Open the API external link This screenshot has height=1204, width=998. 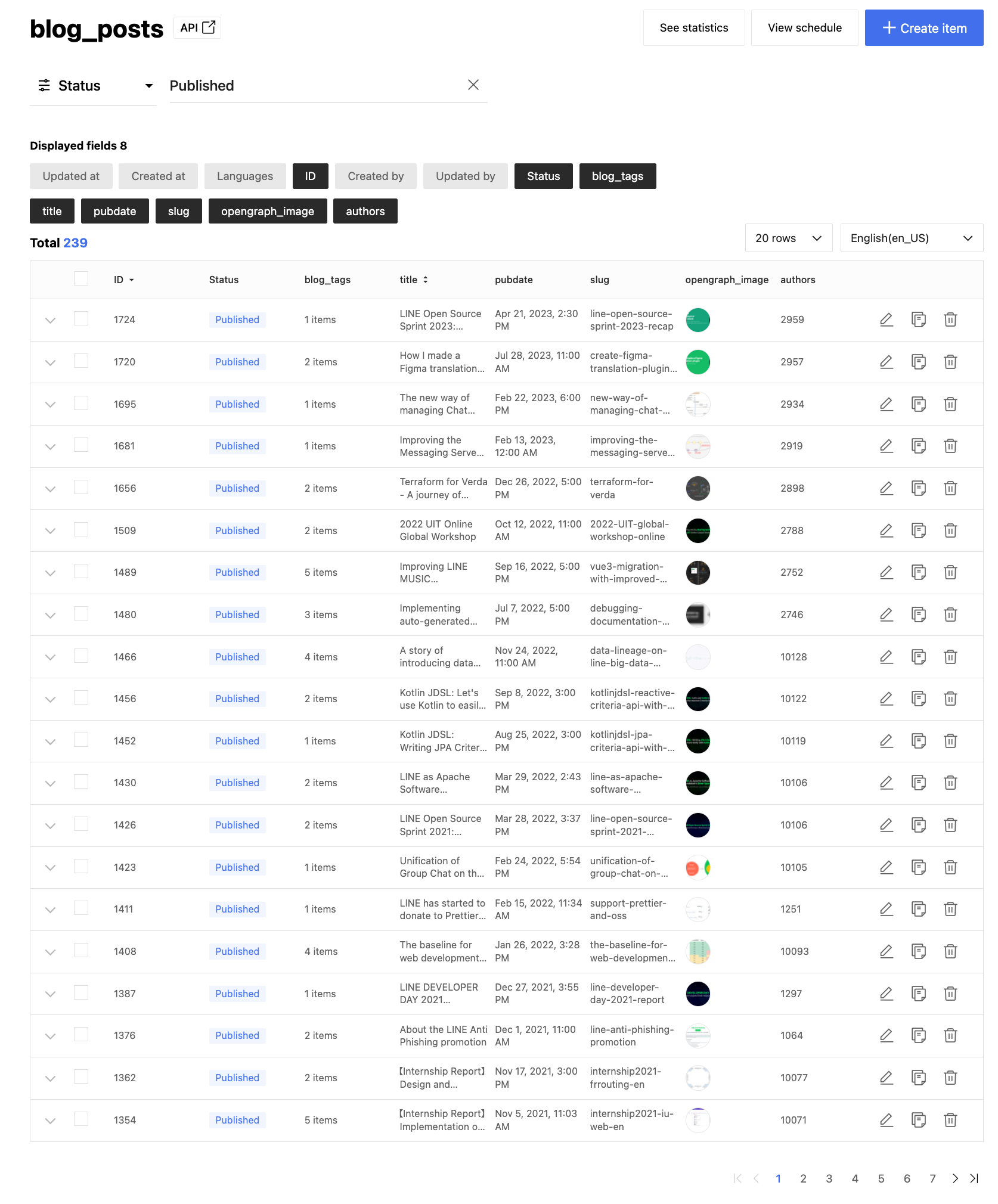coord(197,27)
